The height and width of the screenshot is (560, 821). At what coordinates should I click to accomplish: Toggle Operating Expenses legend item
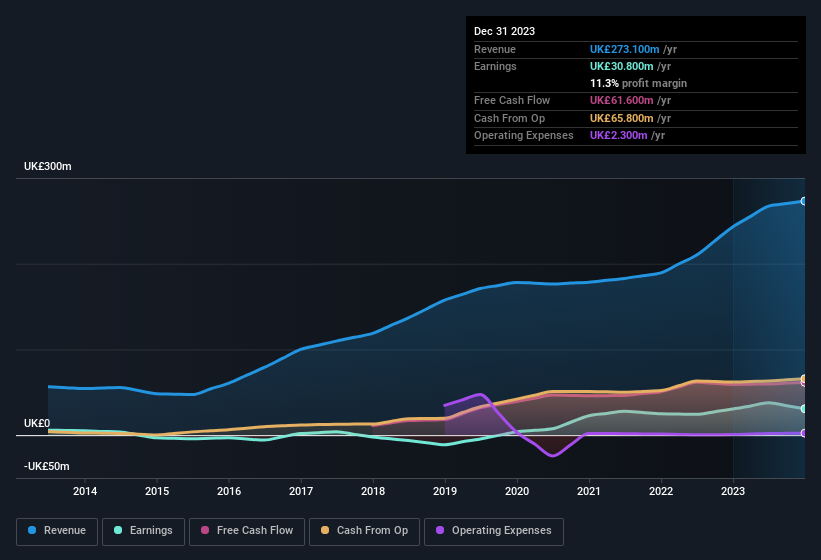click(493, 531)
